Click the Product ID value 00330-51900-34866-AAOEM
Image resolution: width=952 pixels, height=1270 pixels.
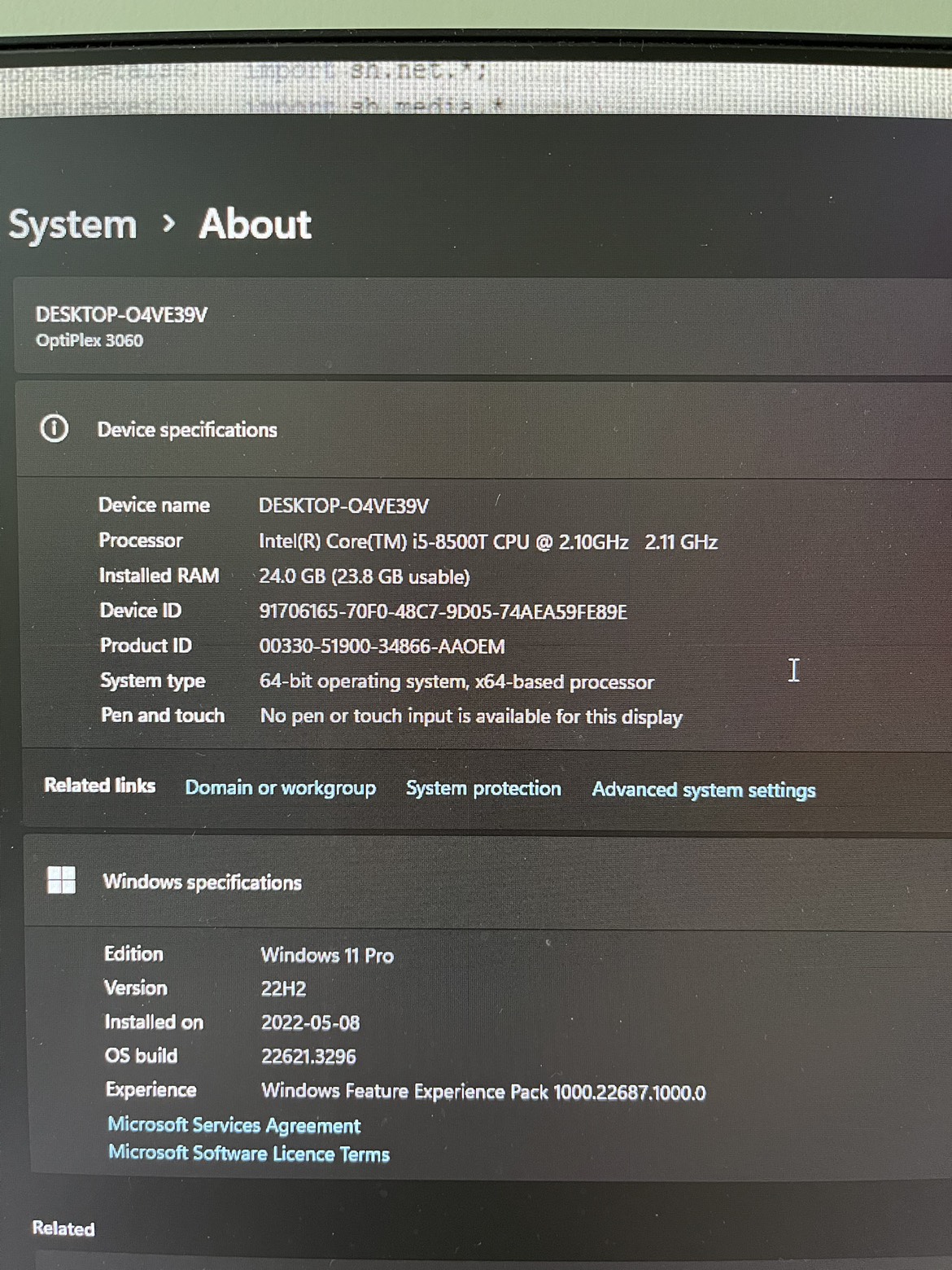click(x=382, y=646)
